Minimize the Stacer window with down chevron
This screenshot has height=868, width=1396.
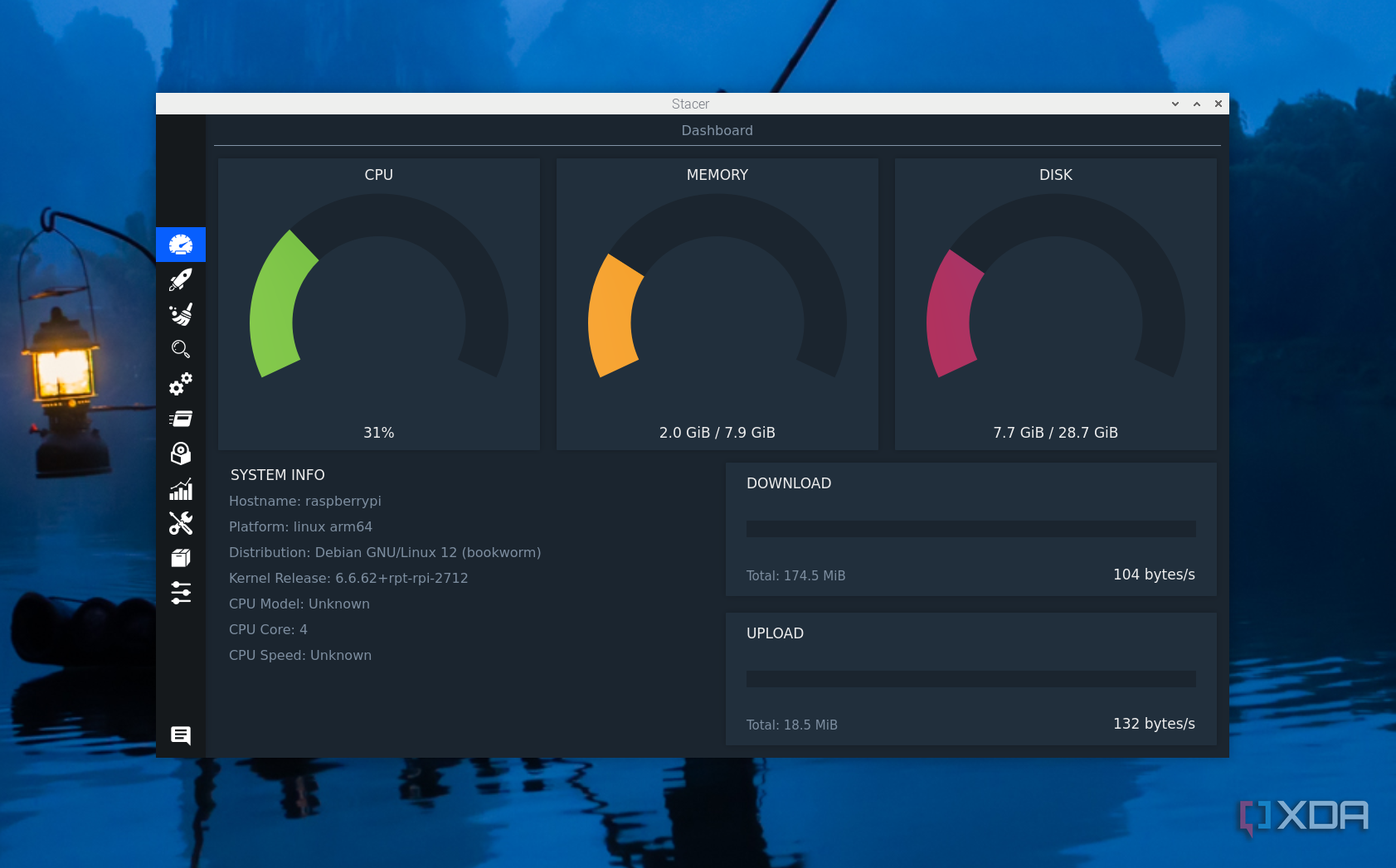[1175, 104]
